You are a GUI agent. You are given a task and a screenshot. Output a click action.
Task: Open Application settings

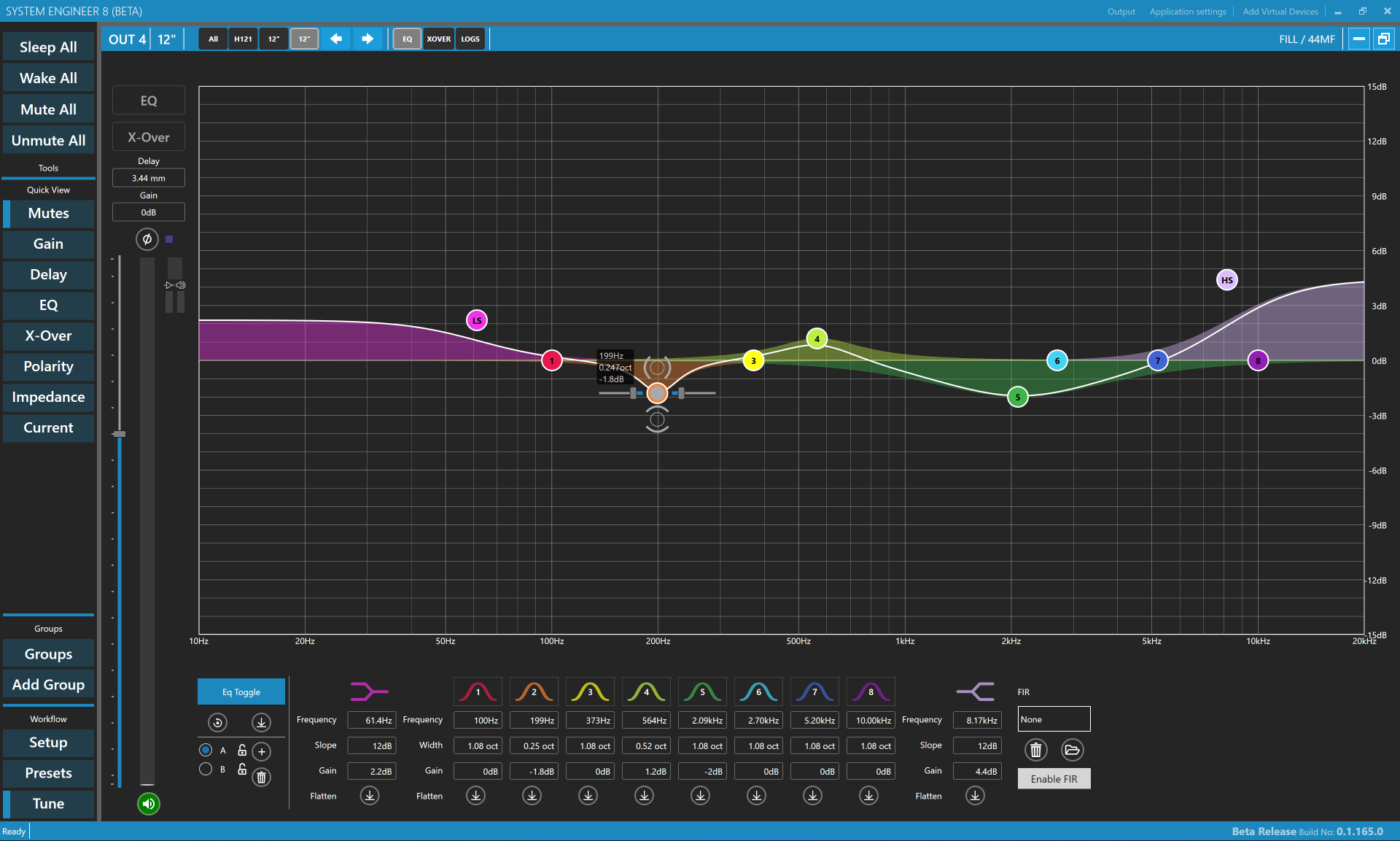click(1188, 12)
